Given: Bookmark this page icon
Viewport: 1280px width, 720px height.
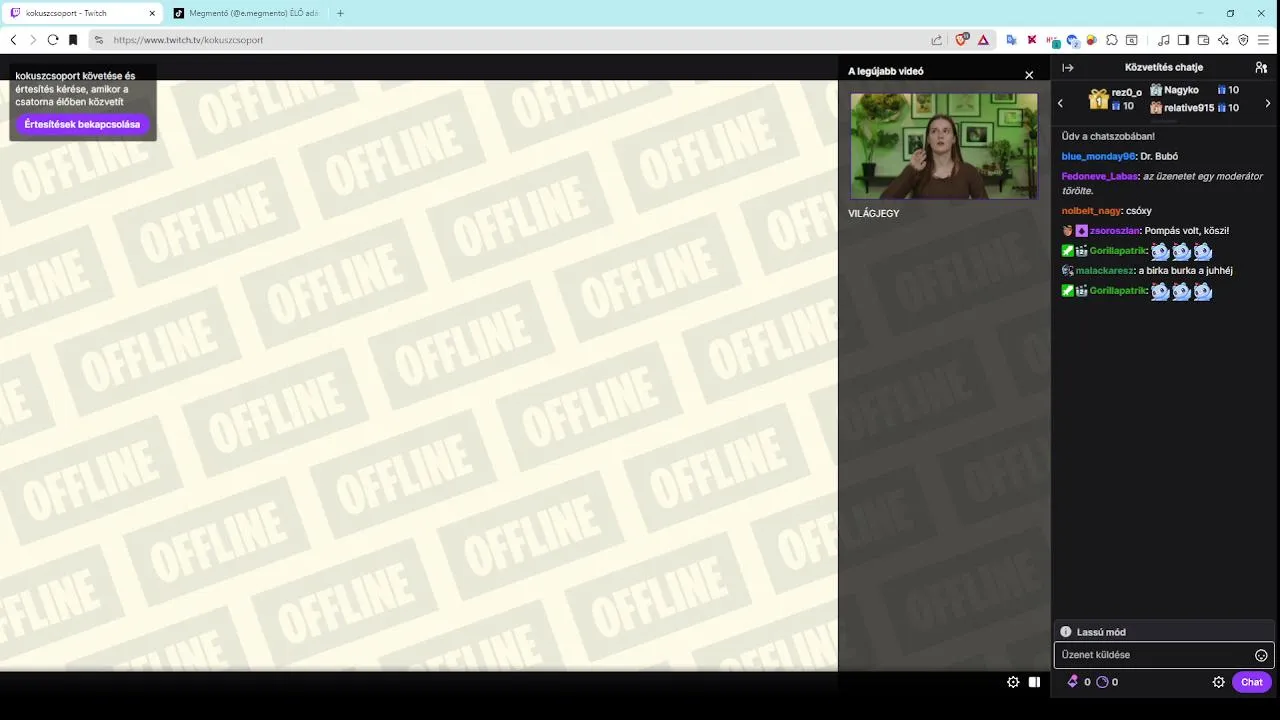Looking at the screenshot, I should click(x=73, y=40).
